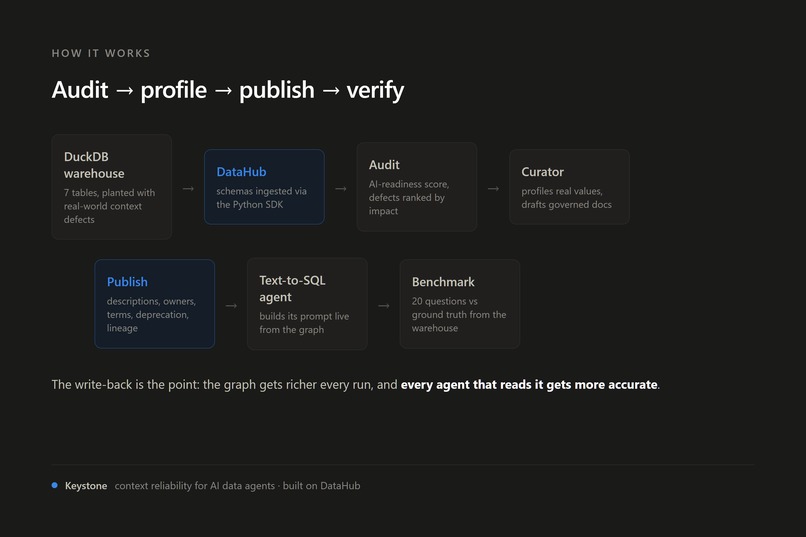This screenshot has width=806, height=537.
Task: Click 'builds its prompt live from the graph'
Action: coord(304,323)
